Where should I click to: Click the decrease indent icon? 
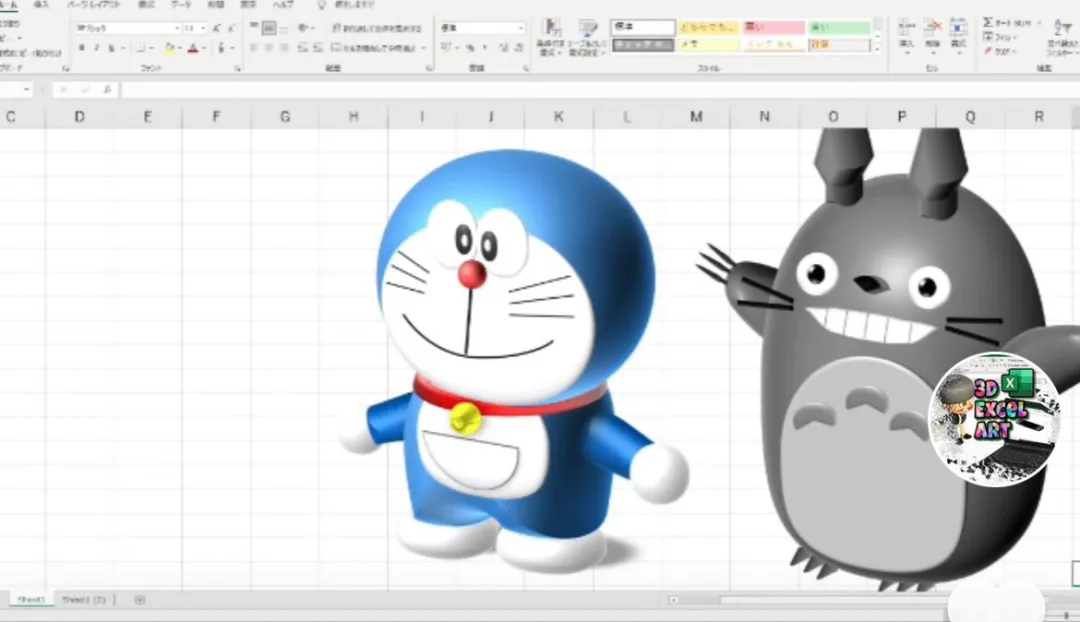[x=302, y=48]
